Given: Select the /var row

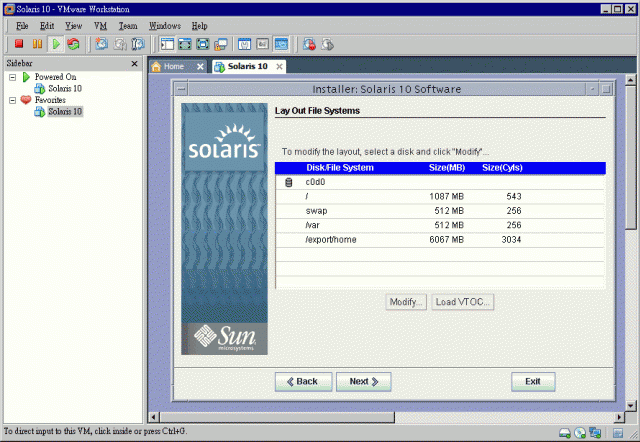Looking at the screenshot, I should (440, 225).
